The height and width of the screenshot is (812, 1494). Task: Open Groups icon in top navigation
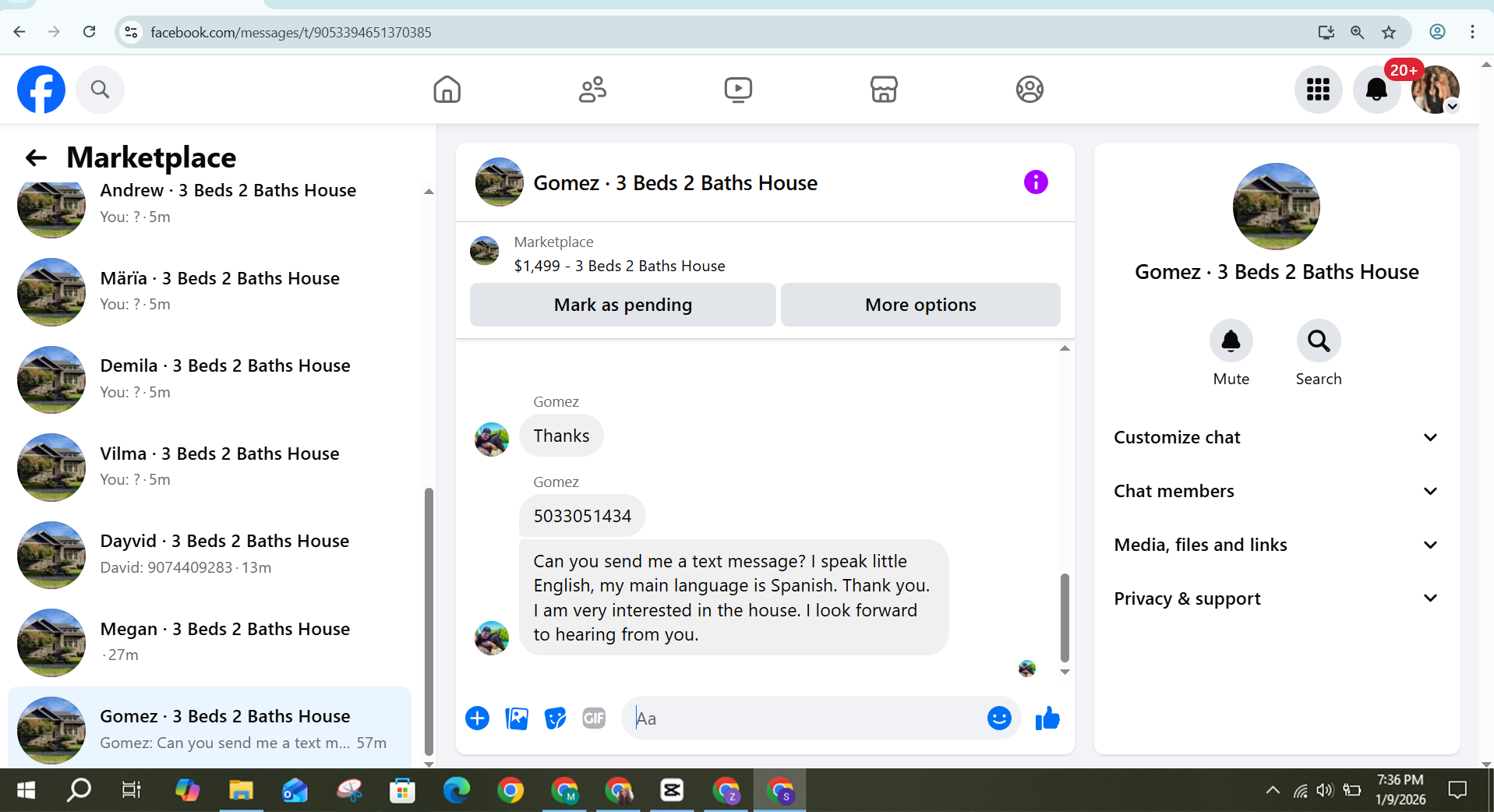click(1030, 90)
